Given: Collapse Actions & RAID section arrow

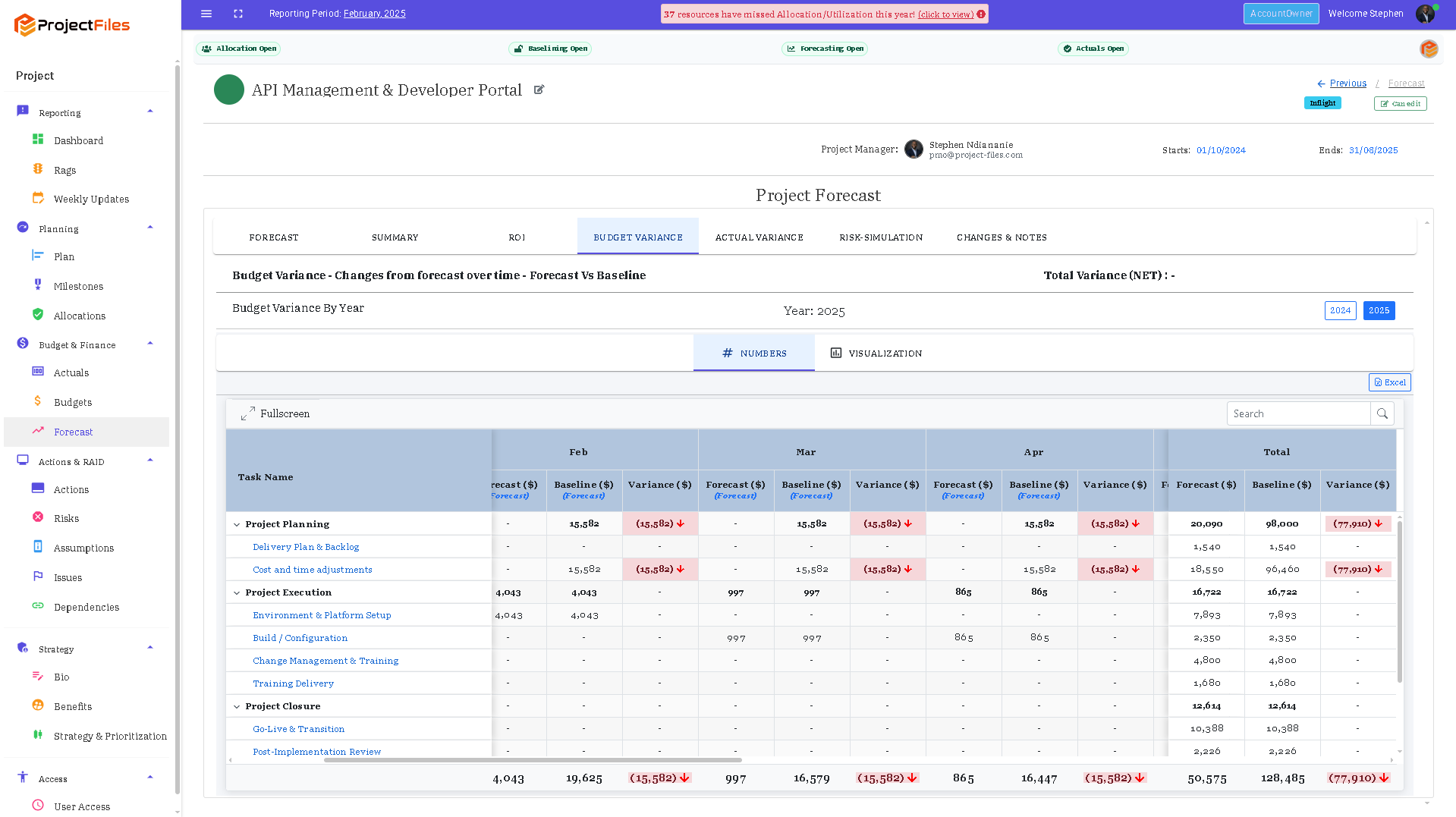Looking at the screenshot, I should 150,460.
